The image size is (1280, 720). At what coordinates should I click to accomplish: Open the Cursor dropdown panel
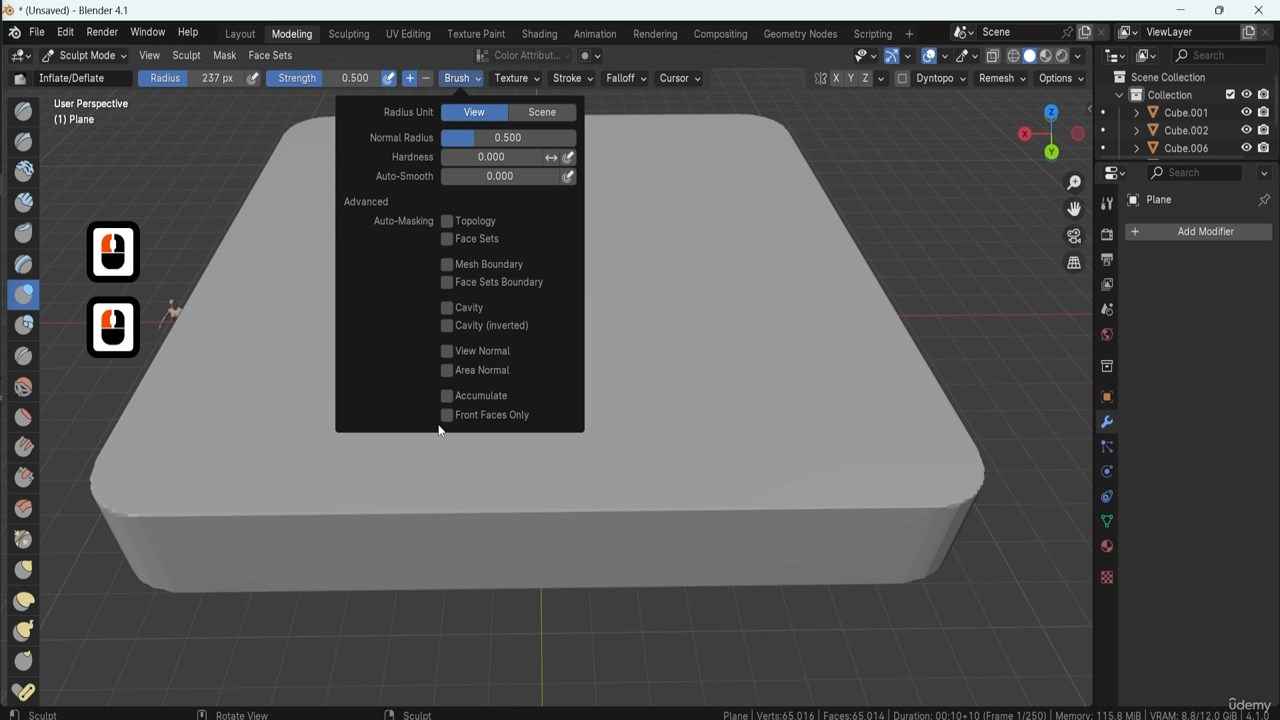(680, 78)
